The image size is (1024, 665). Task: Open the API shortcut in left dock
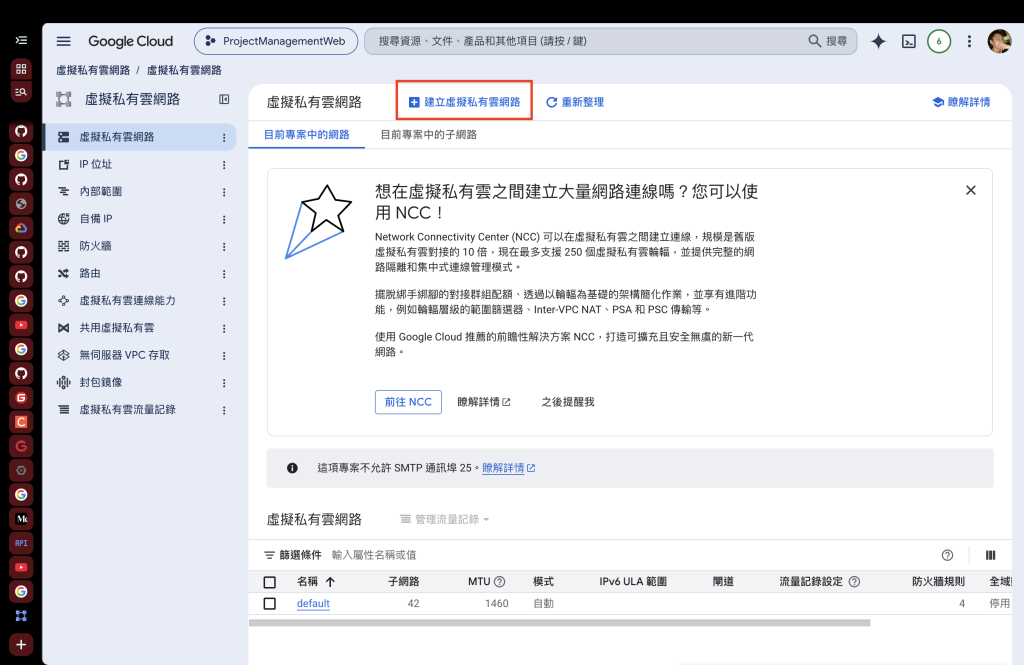(x=21, y=543)
